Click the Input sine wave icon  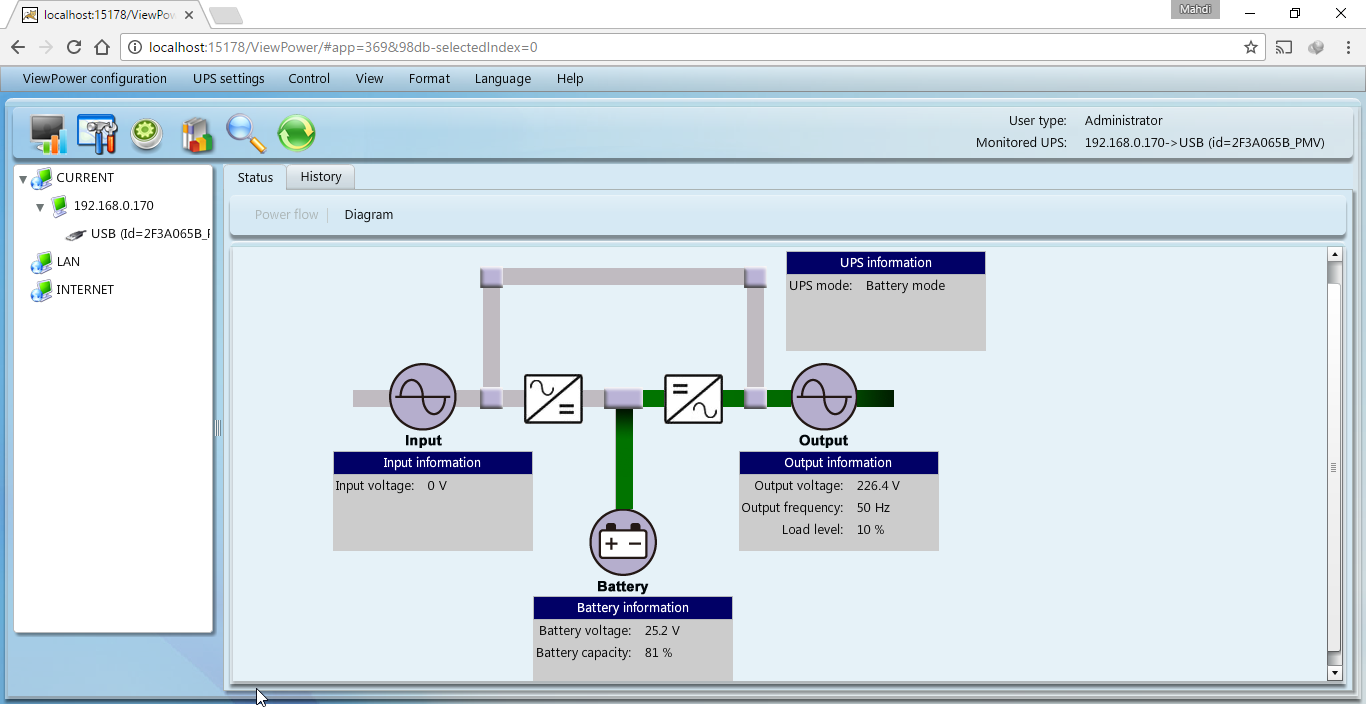click(422, 397)
